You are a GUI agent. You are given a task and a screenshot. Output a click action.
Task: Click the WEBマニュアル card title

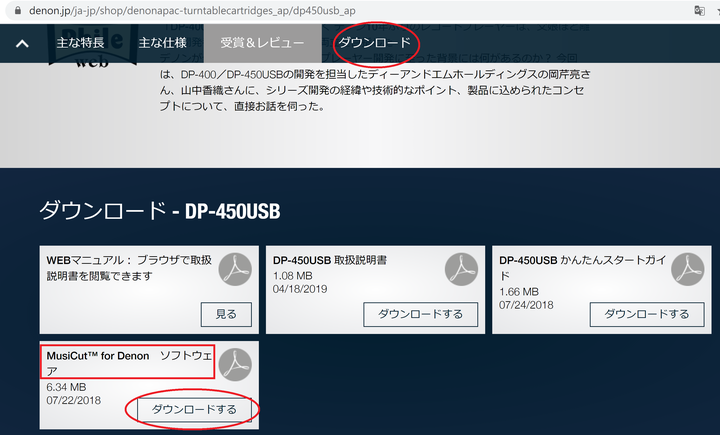click(x=129, y=268)
